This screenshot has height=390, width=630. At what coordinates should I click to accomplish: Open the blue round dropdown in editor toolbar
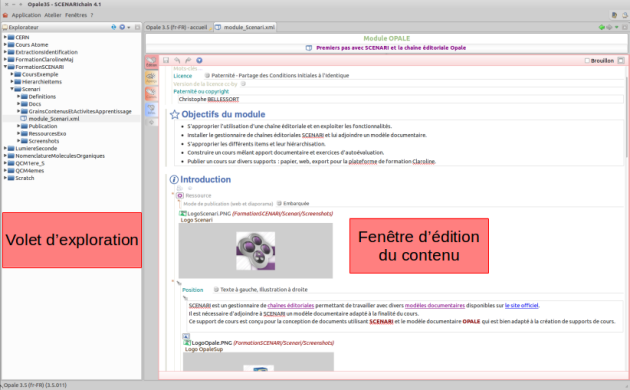click(199, 60)
